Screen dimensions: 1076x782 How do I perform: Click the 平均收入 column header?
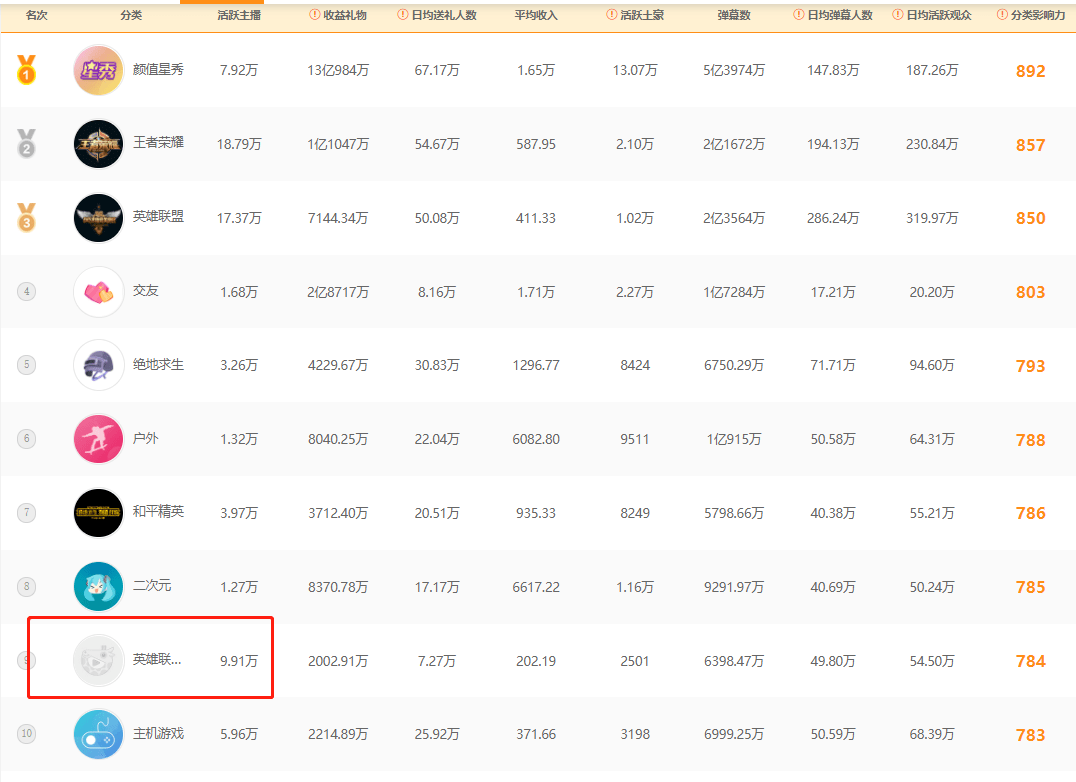click(x=536, y=15)
